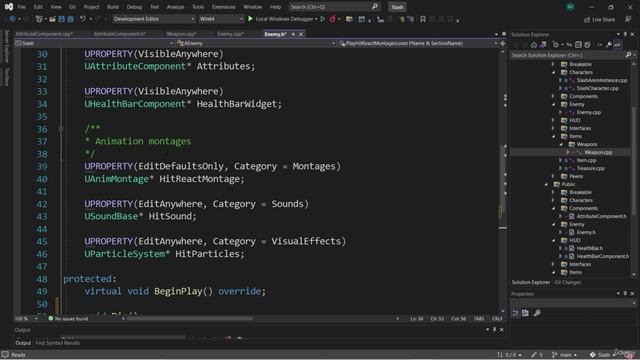This screenshot has width=640, height=360.
Task: Click Solution Explorer search magnifier icon
Action: pyautogui.click(x=628, y=55)
